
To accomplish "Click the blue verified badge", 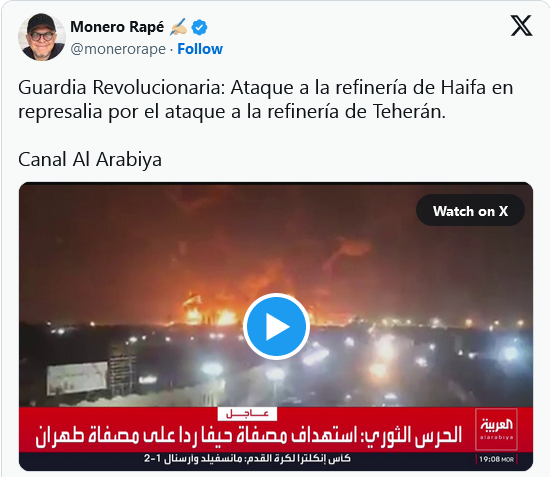I will 199,27.
